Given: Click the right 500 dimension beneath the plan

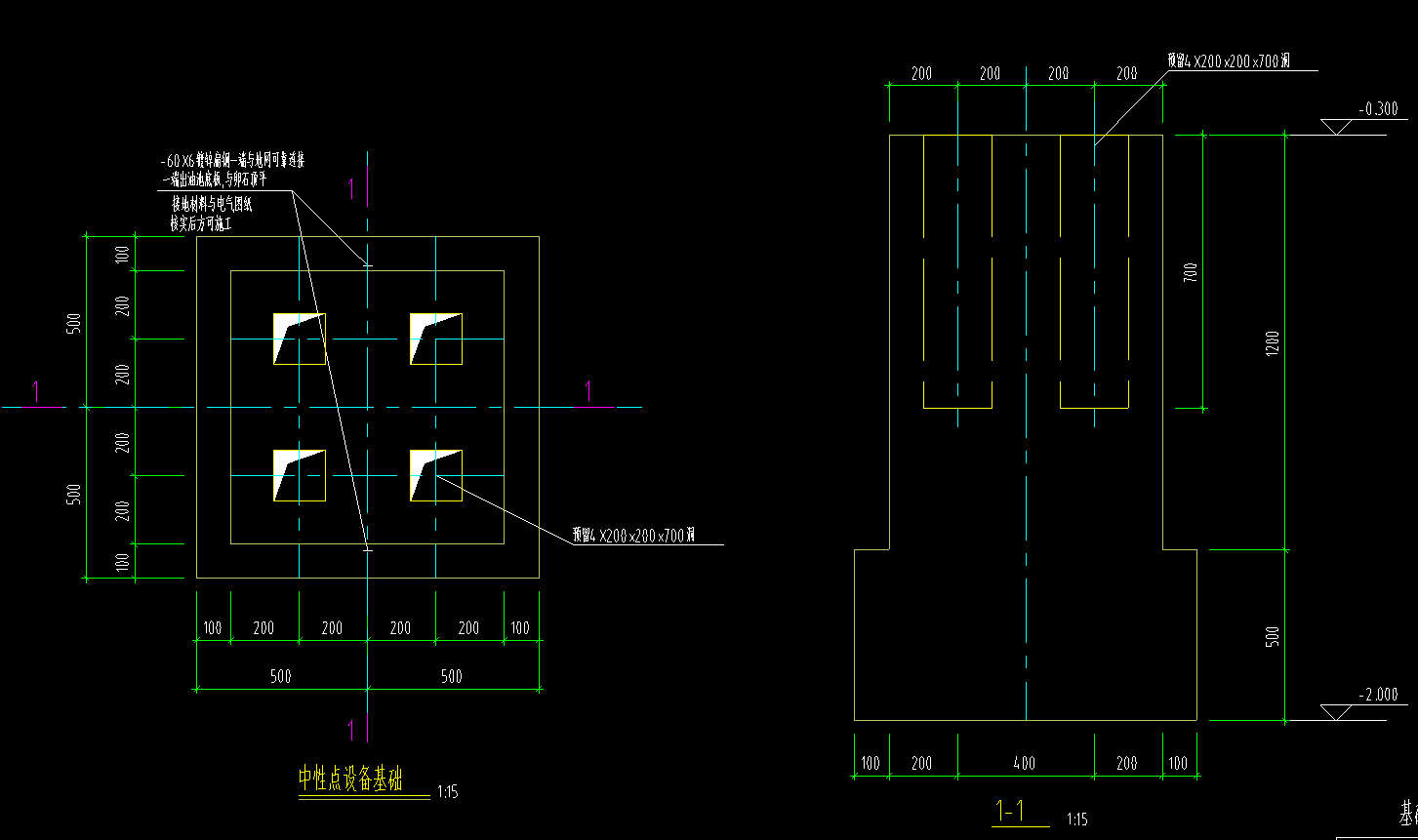Looking at the screenshot, I should (x=451, y=676).
